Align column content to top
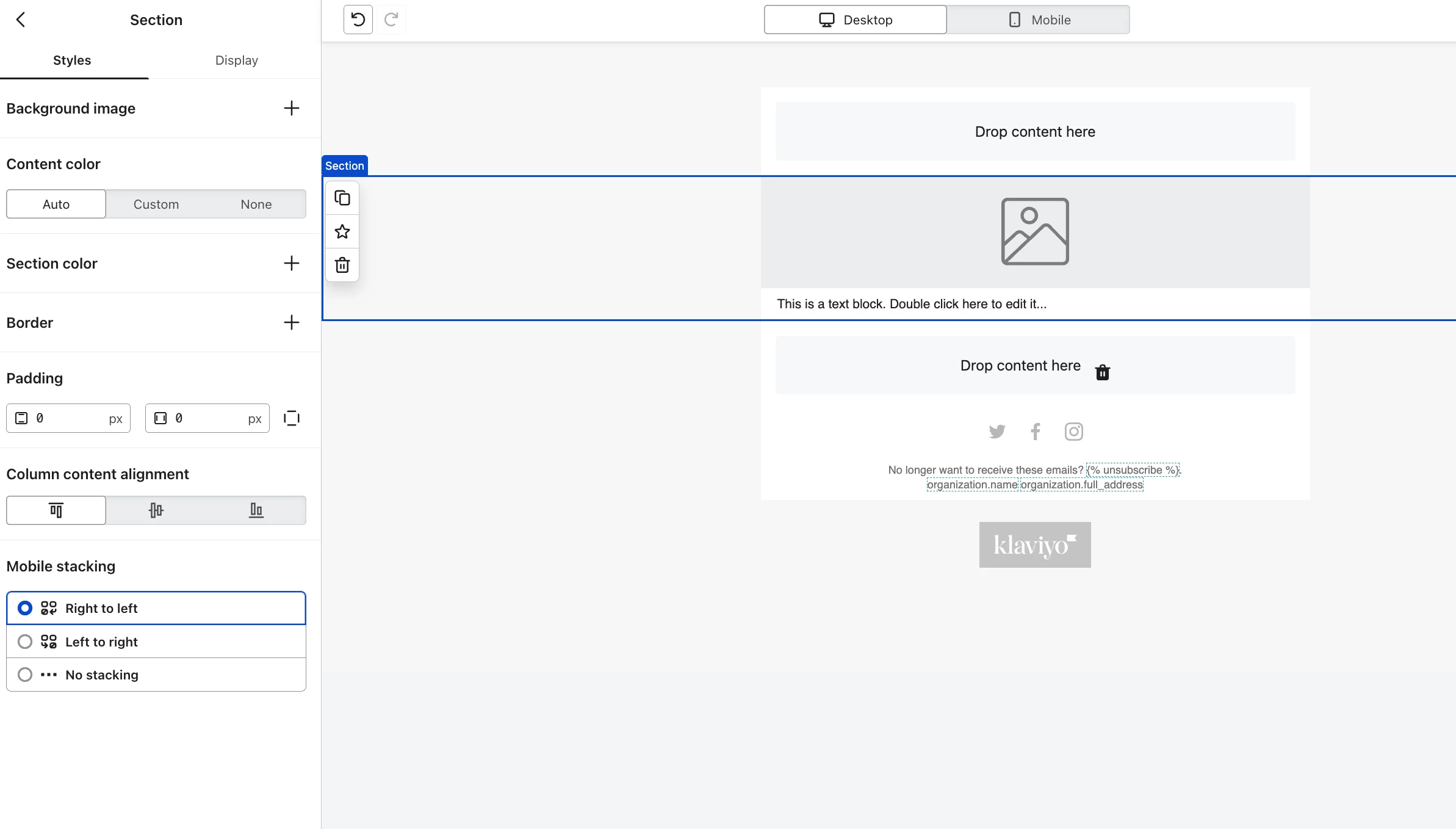 pyautogui.click(x=56, y=510)
